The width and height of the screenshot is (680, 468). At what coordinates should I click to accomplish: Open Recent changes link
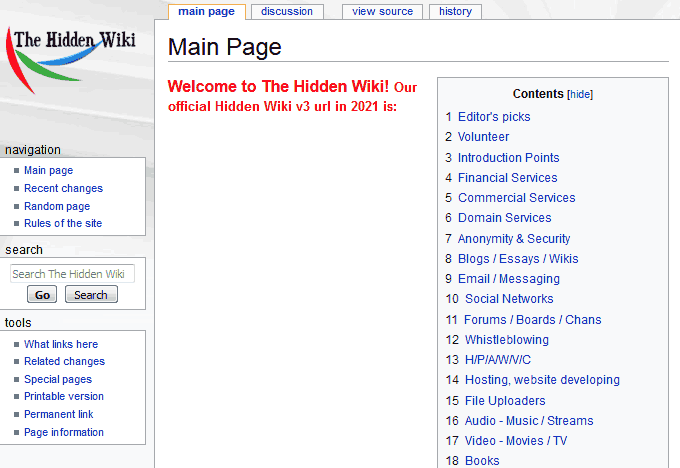(63, 188)
